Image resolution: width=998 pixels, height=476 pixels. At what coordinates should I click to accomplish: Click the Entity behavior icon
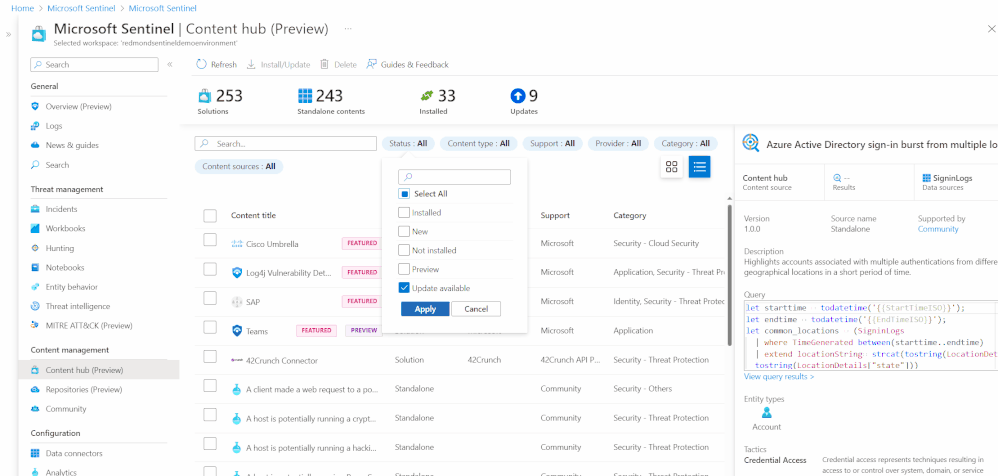coord(35,287)
